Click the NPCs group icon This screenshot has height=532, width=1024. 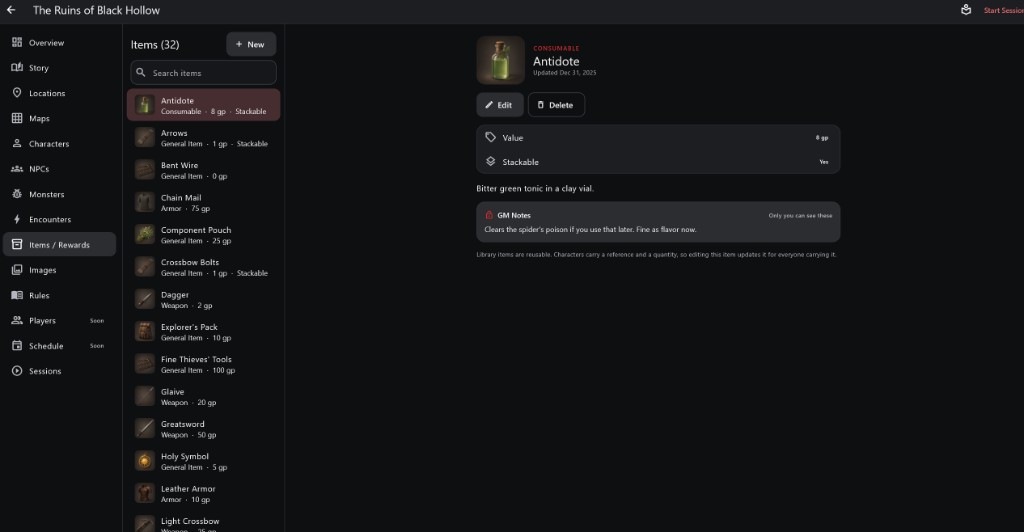click(17, 168)
